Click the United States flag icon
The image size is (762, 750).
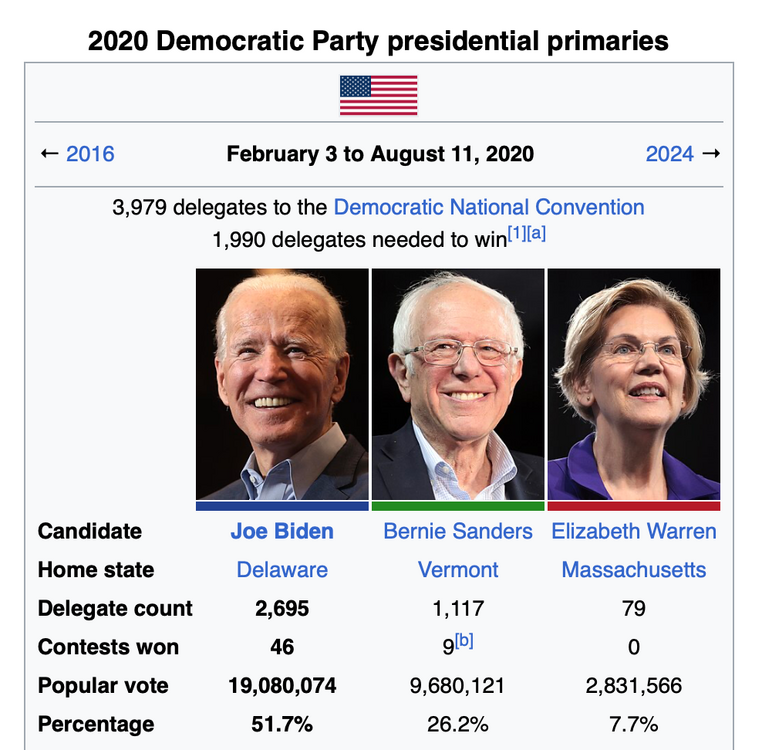(378, 95)
